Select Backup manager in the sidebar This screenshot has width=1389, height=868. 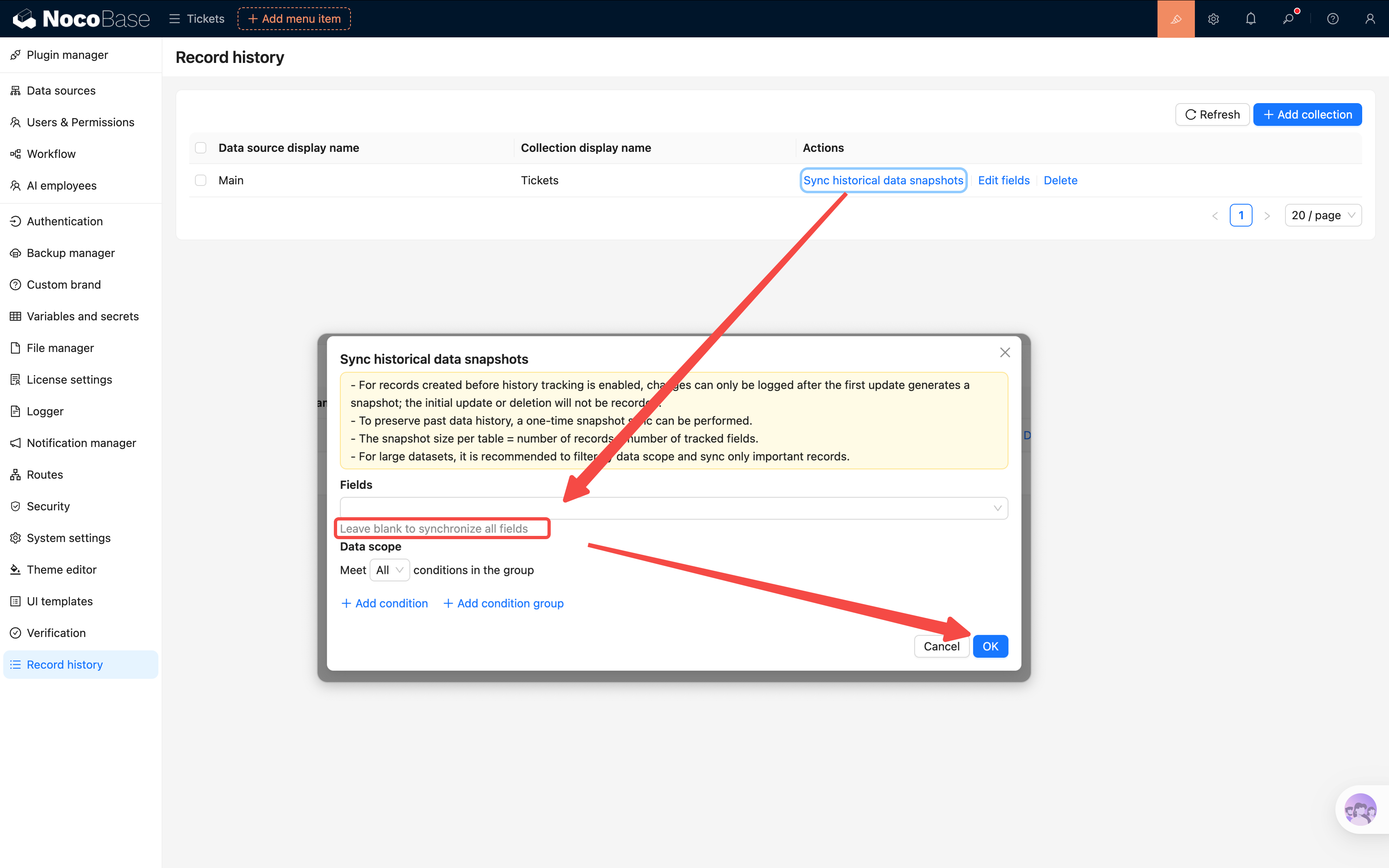pyautogui.click(x=71, y=253)
